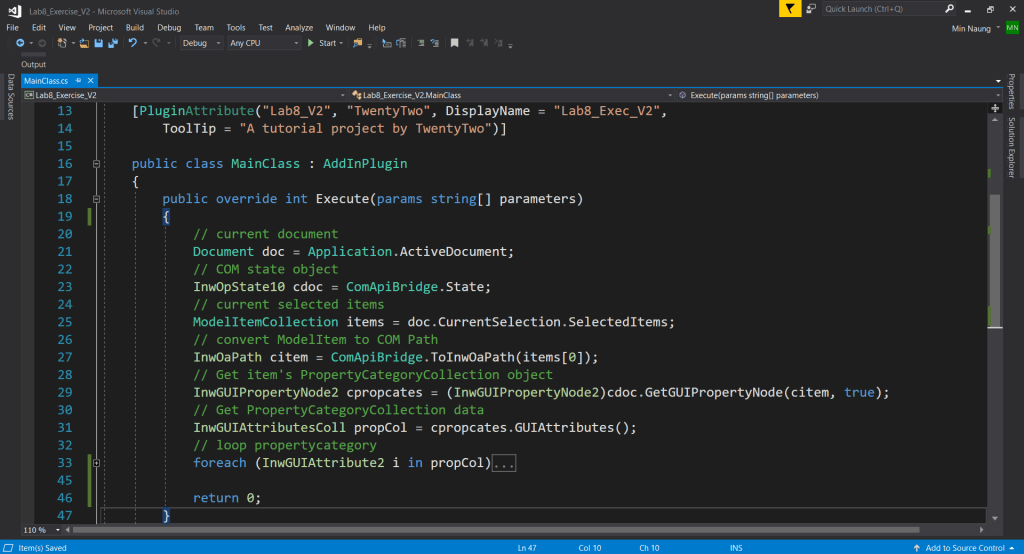
Task: Switch to the Output tab
Action: click(34, 64)
